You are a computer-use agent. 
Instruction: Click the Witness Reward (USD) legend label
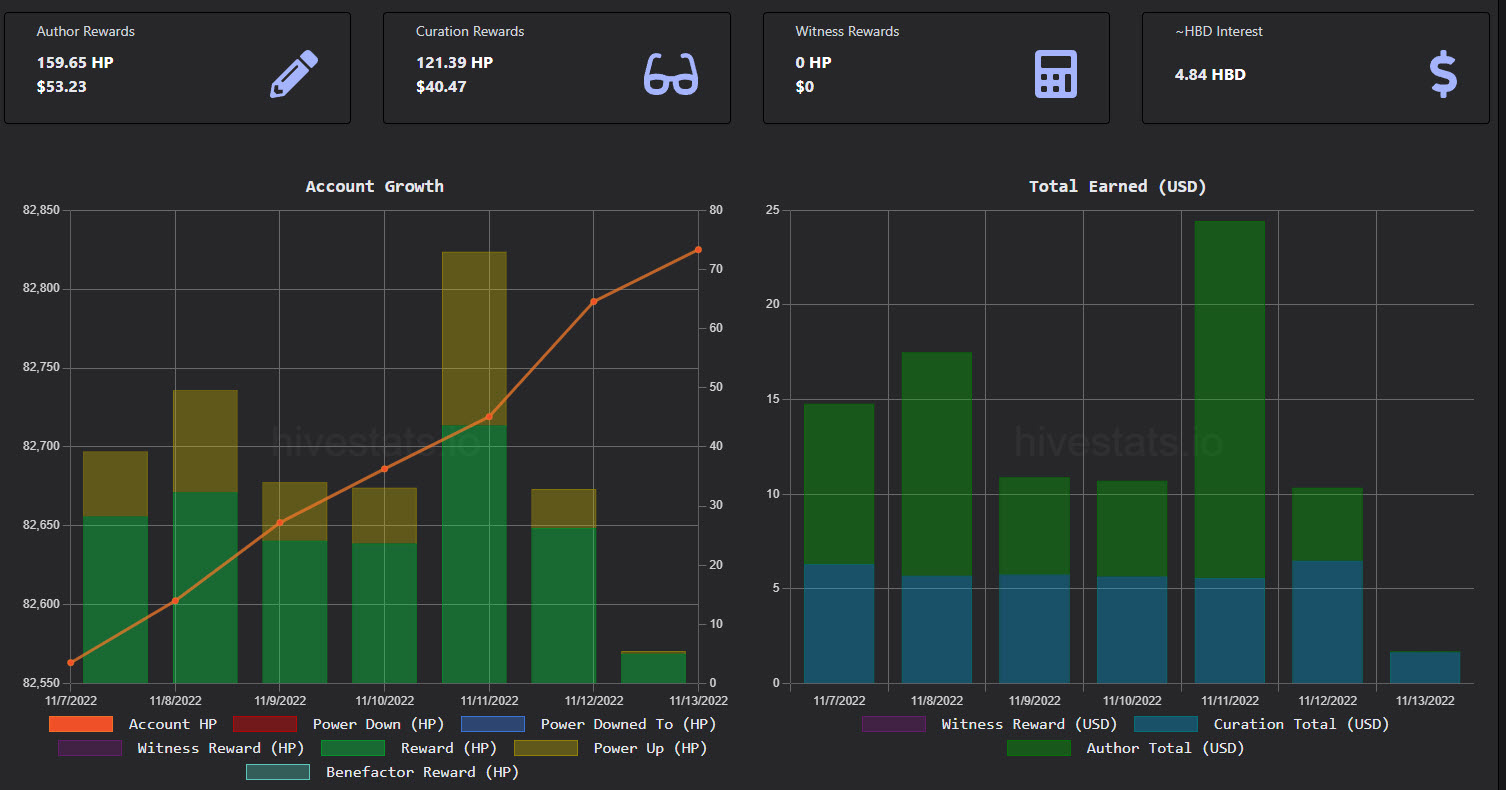(1029, 724)
